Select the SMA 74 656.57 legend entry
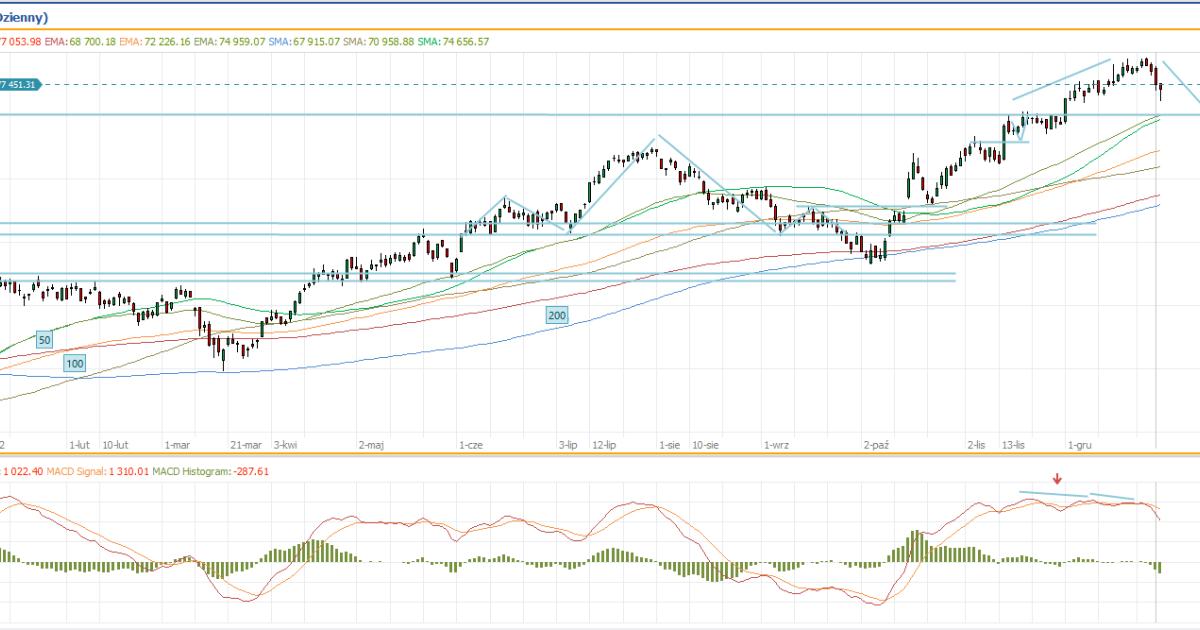1200x630 pixels. point(454,41)
